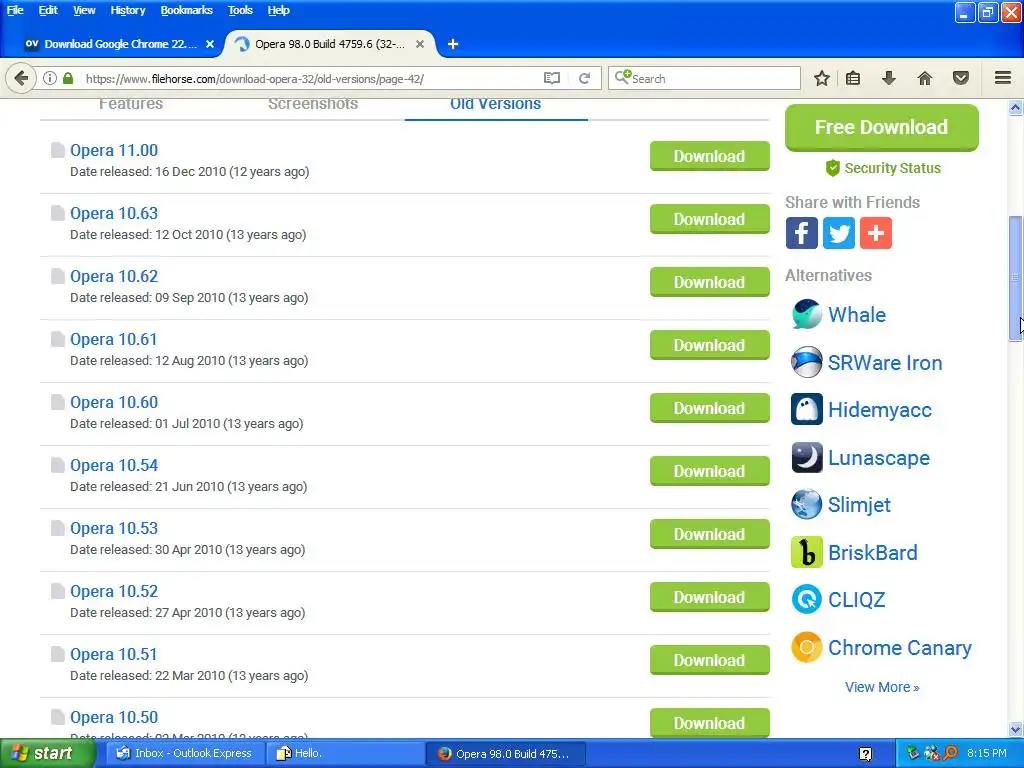Open the Pocket icon in toolbar

click(961, 78)
